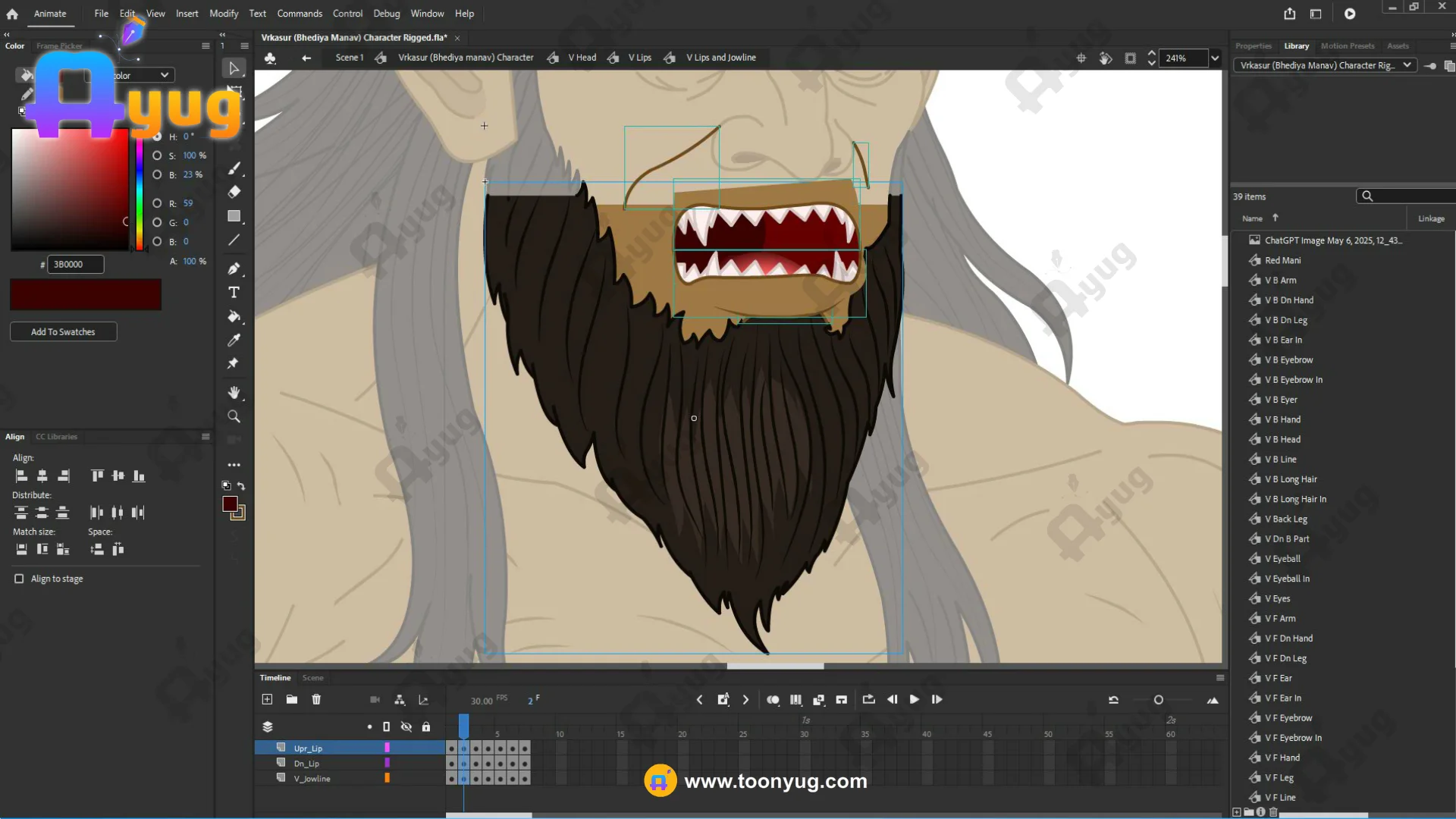The height and width of the screenshot is (819, 1456).
Task: Select the S saturation radio button
Action: (x=157, y=155)
